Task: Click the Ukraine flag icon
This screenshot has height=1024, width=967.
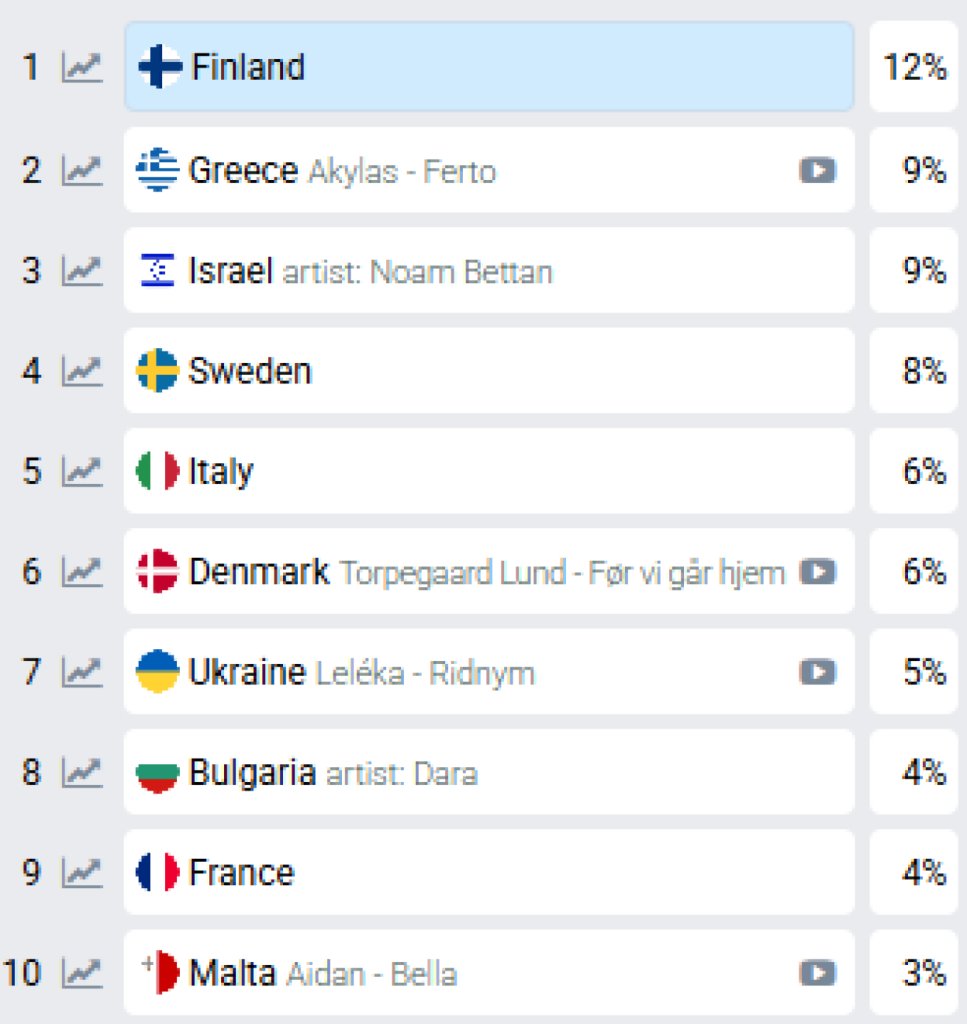Action: click(x=157, y=672)
